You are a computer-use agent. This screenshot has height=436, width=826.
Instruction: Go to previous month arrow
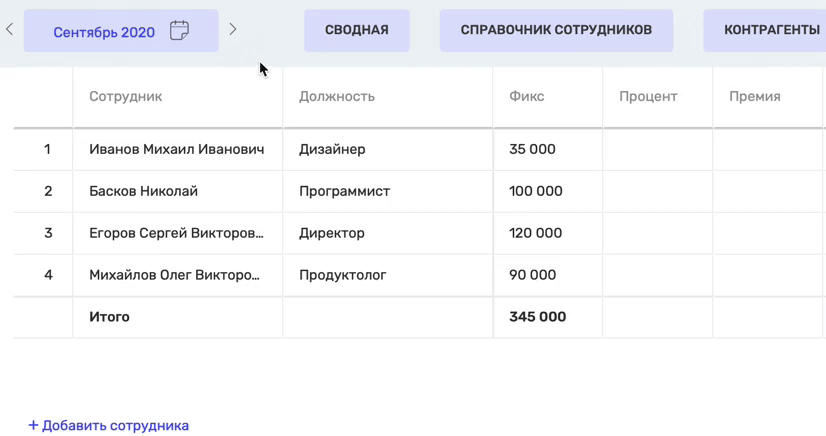click(10, 30)
